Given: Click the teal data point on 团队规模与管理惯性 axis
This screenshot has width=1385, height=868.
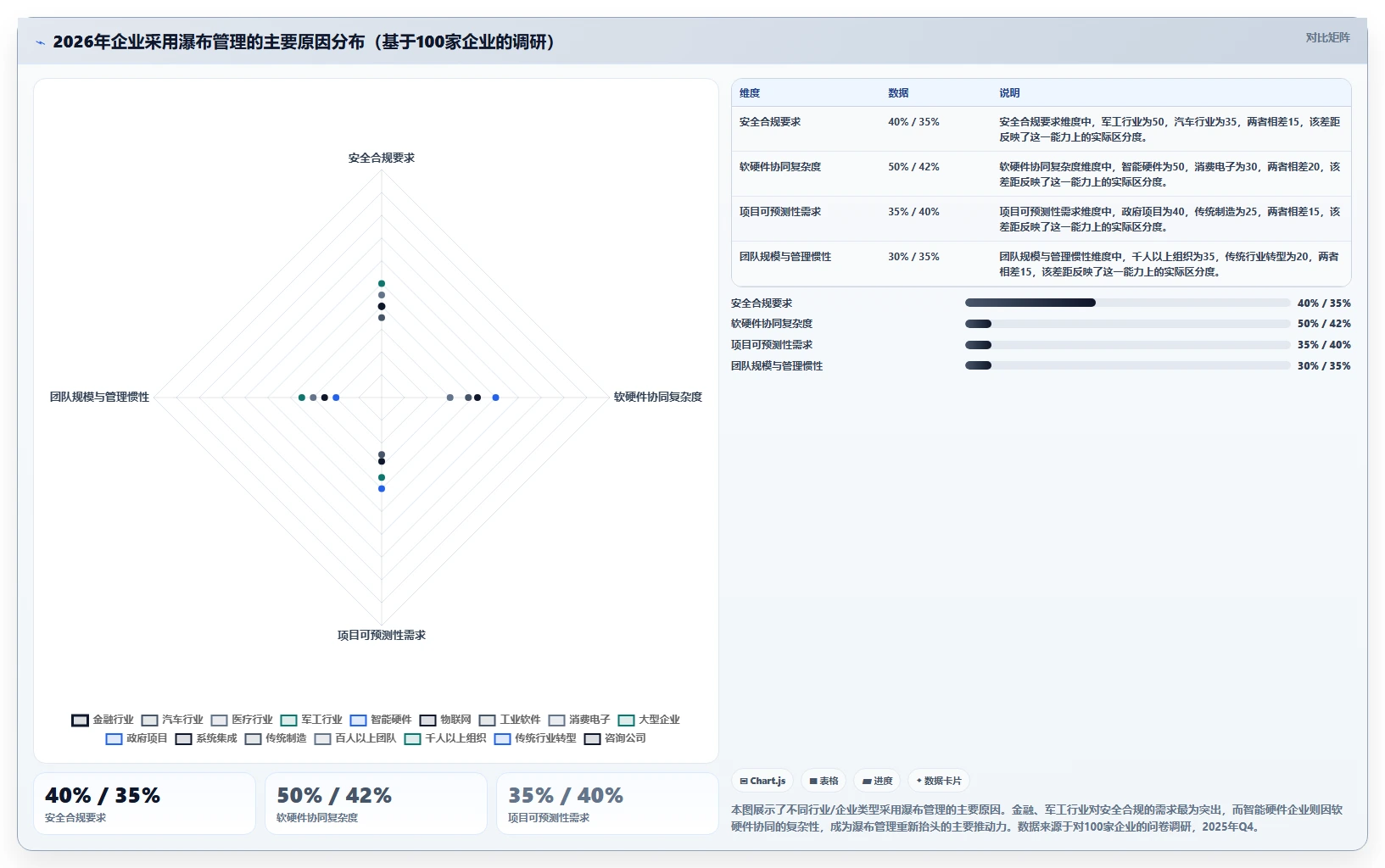Looking at the screenshot, I should click(302, 398).
